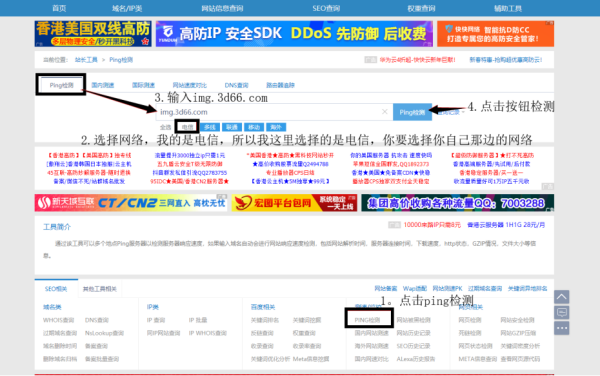Image resolution: width=600 pixels, height=376 pixels.
Task: Open the 辅助工具 top menu
Action: [508, 8]
